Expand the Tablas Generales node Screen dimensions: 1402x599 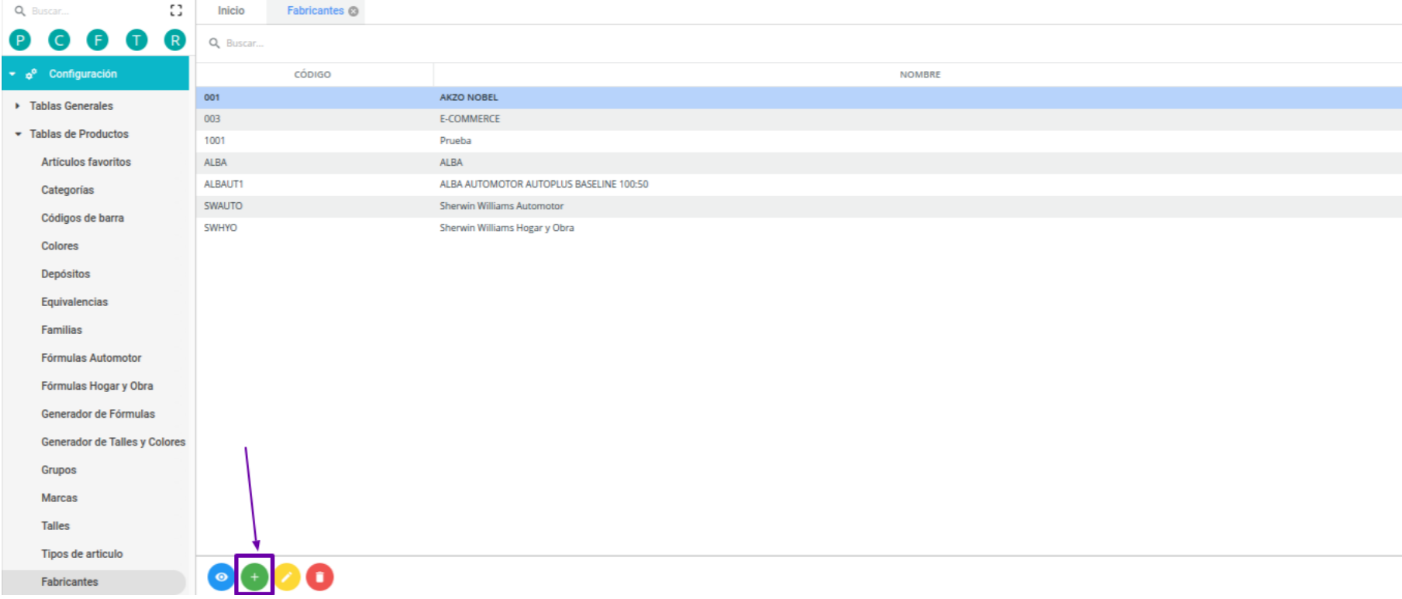tap(18, 106)
